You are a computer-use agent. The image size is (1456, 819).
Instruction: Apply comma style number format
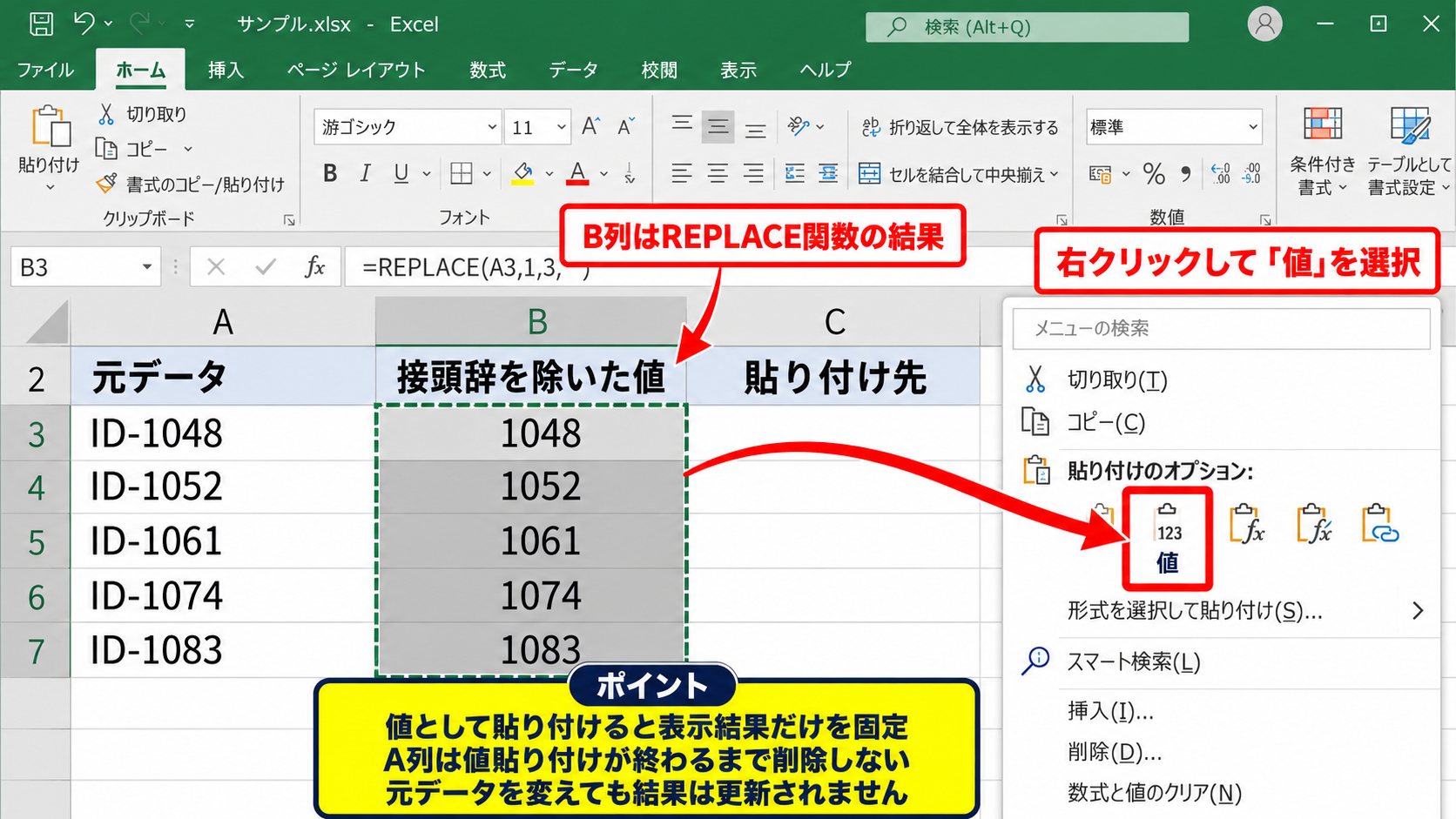[1186, 174]
